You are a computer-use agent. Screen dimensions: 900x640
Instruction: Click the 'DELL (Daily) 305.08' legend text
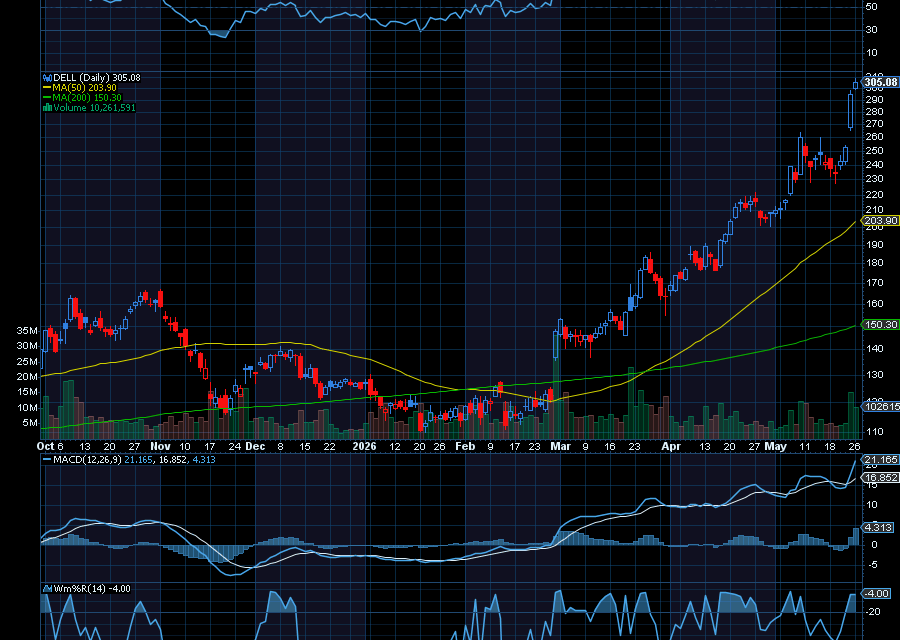point(96,77)
